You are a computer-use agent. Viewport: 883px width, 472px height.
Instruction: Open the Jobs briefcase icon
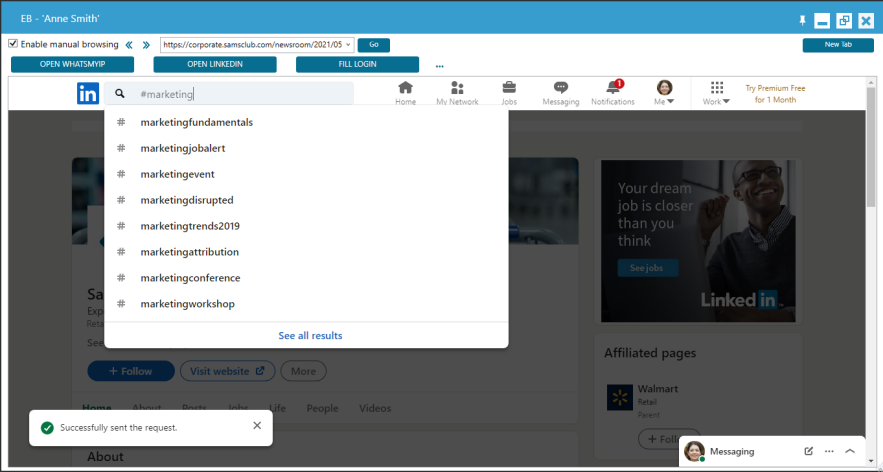tap(509, 88)
